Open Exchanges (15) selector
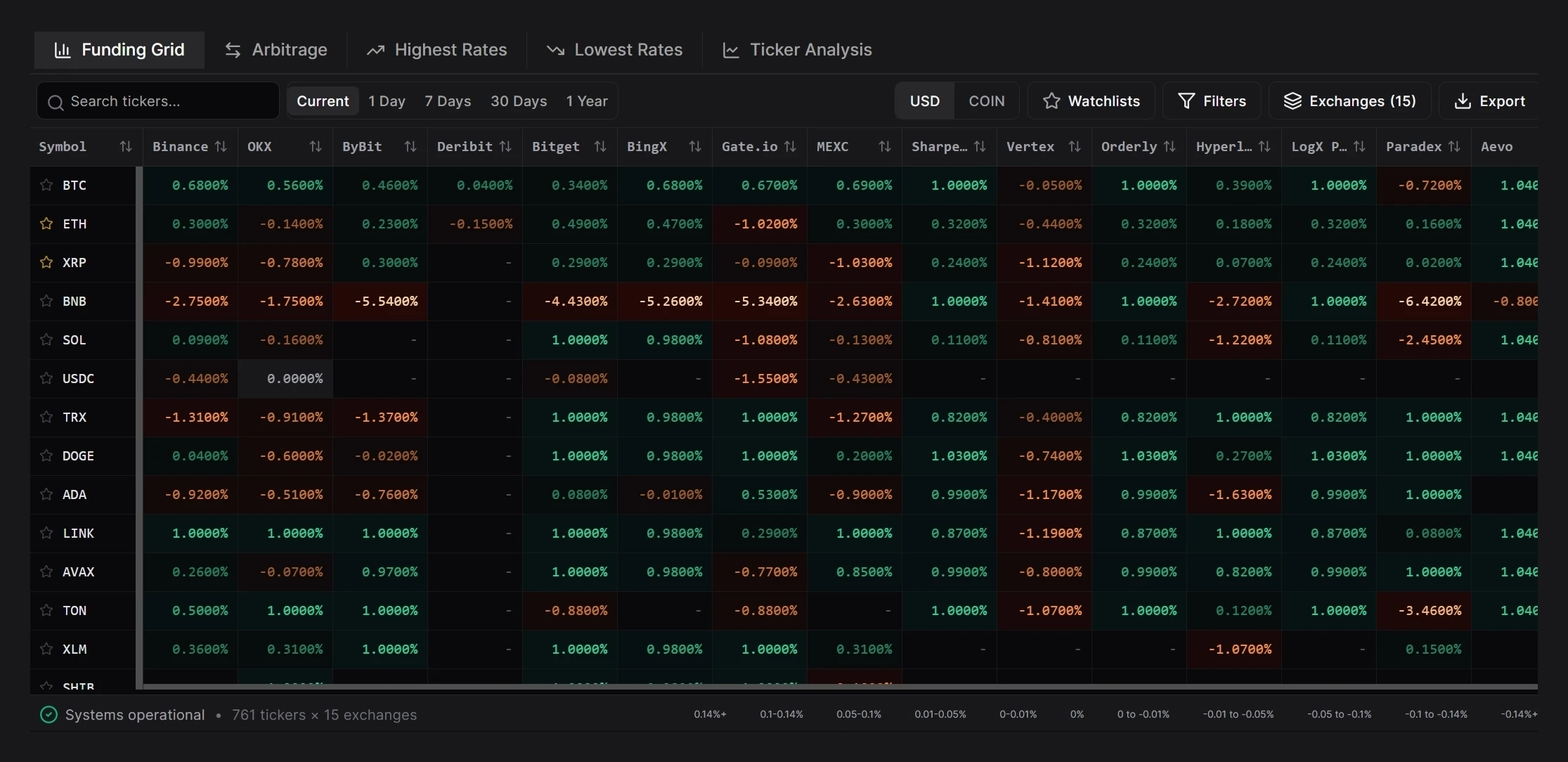Screen dimensions: 1568x762 click(x=1349, y=101)
